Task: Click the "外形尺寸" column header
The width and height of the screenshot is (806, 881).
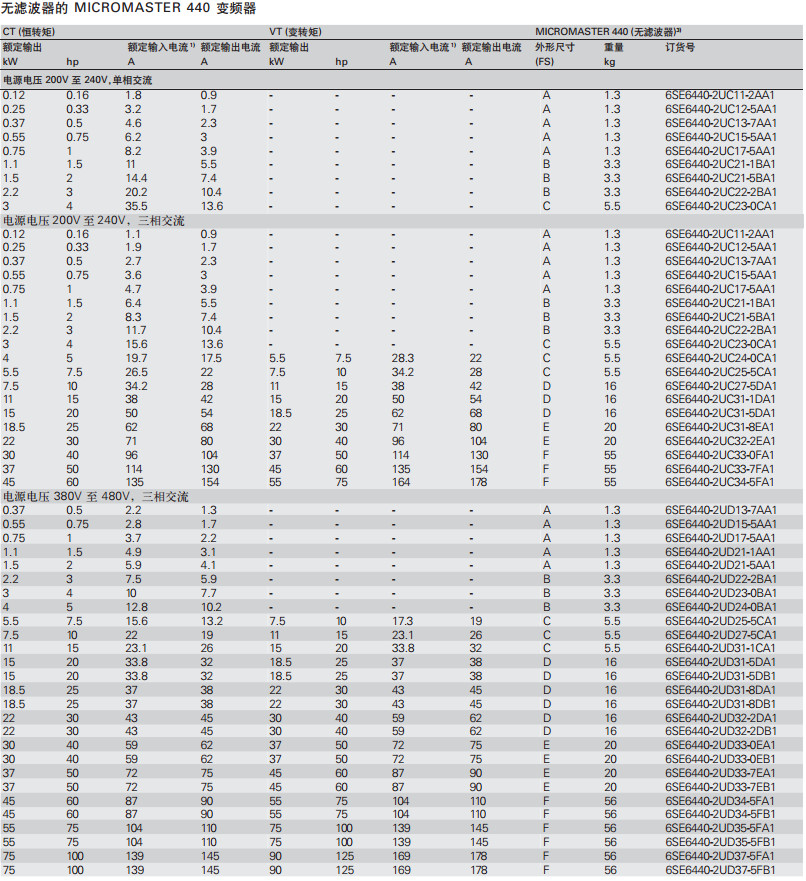Action: (x=556, y=47)
